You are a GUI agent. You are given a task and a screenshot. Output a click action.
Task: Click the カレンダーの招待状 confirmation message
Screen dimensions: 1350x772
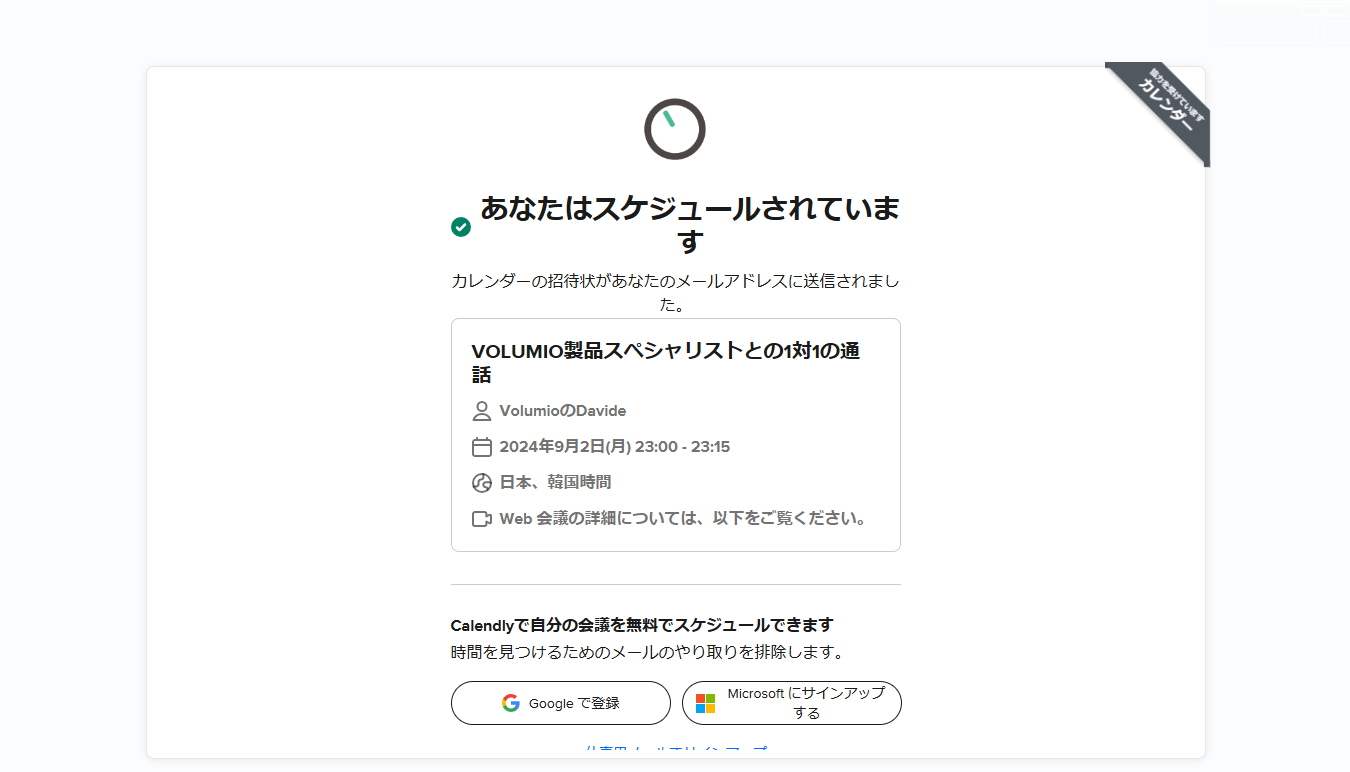pyautogui.click(x=675, y=292)
